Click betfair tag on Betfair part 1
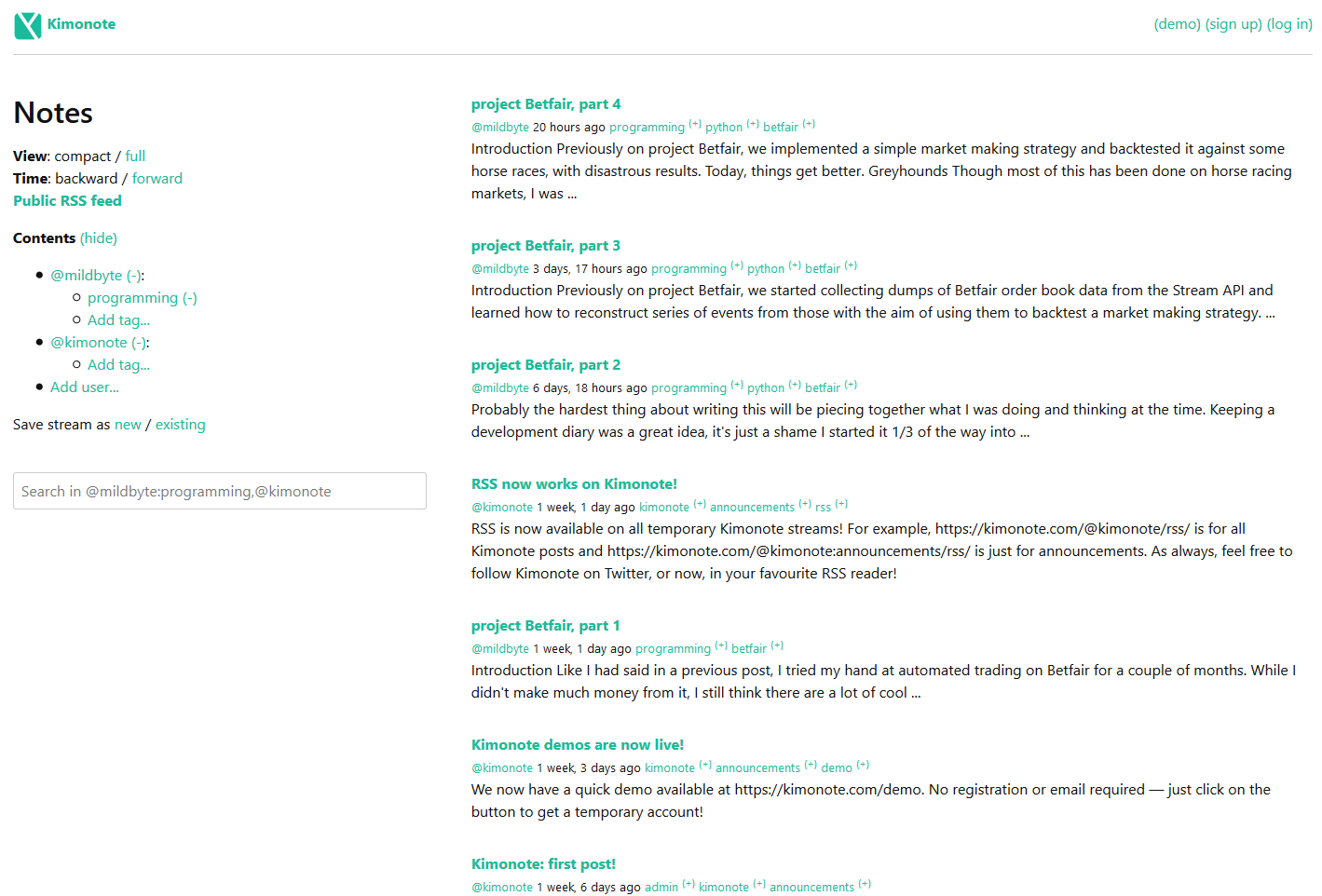Screen dimensions: 1322x896 click(749, 649)
